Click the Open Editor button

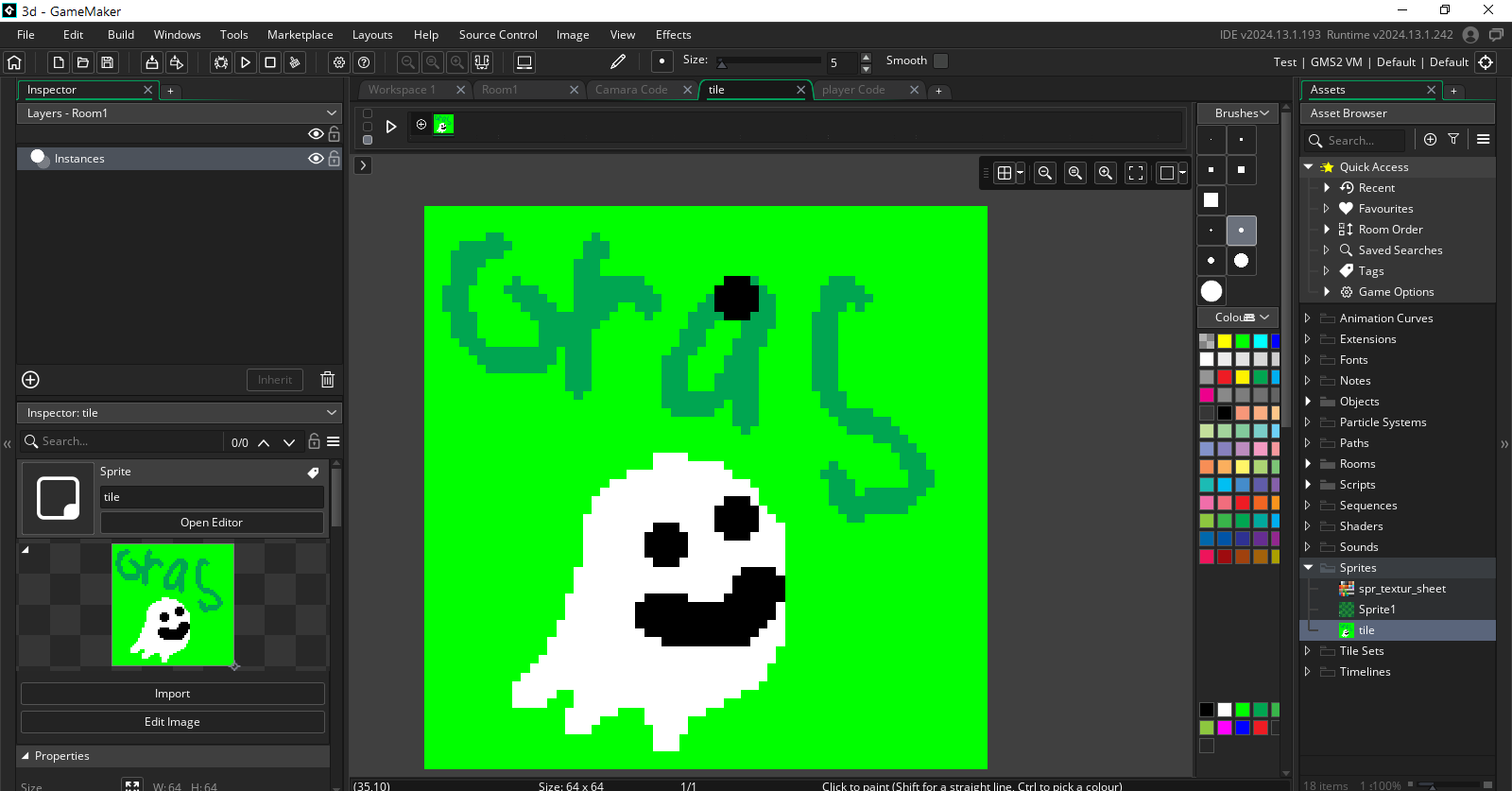[212, 523]
